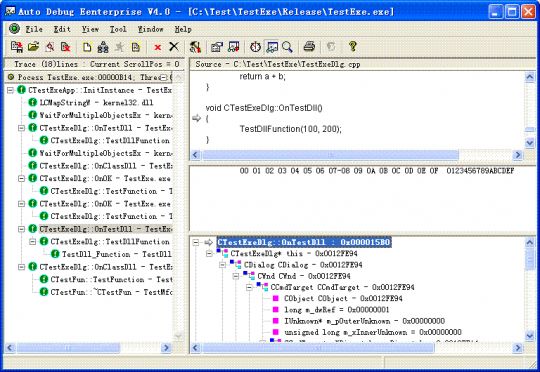Click the document with red X toolbar icon
Screen dimensions: 540x372
[65, 46]
